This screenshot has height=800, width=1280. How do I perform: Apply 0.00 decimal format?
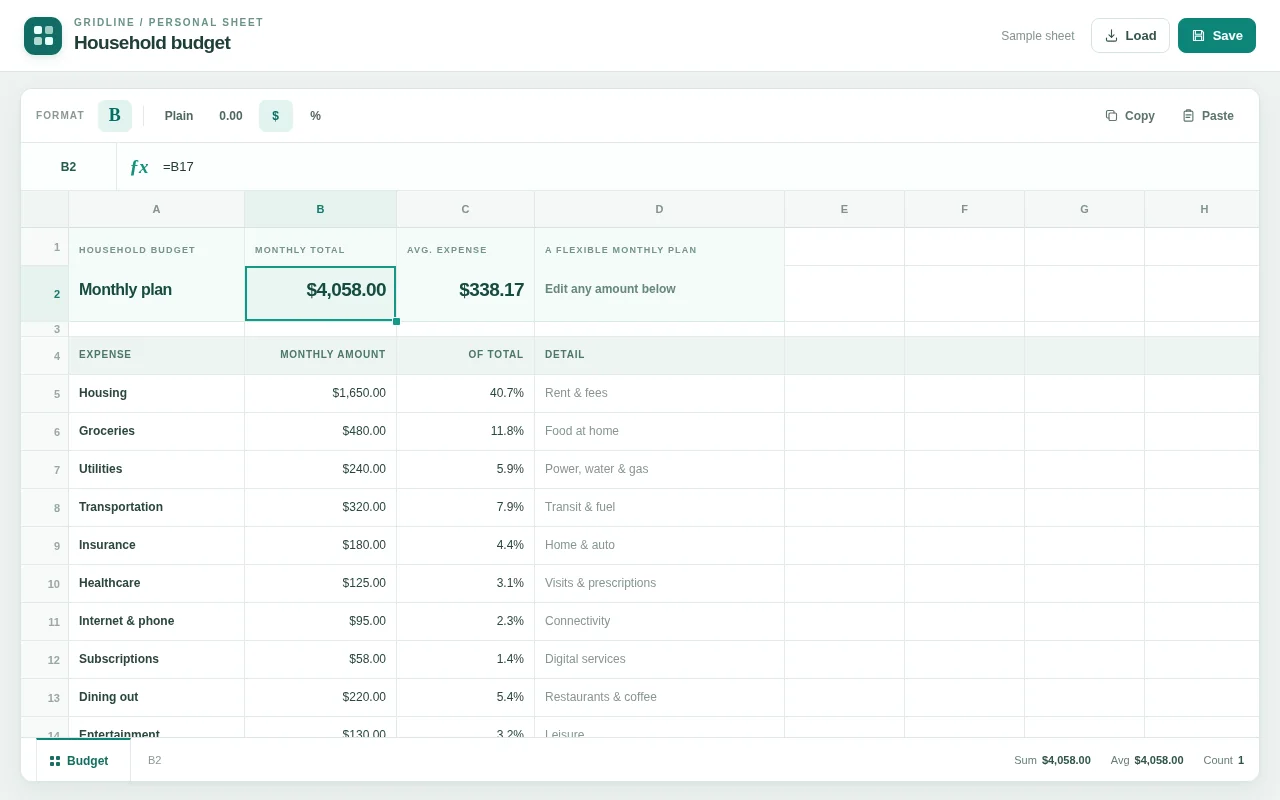pos(231,116)
